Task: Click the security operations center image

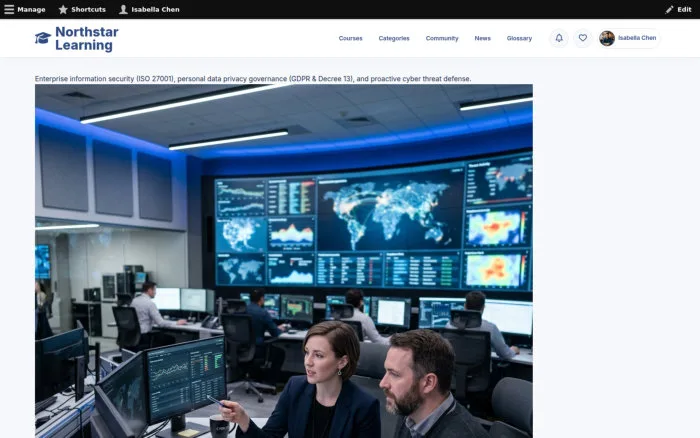Action: coord(284,261)
